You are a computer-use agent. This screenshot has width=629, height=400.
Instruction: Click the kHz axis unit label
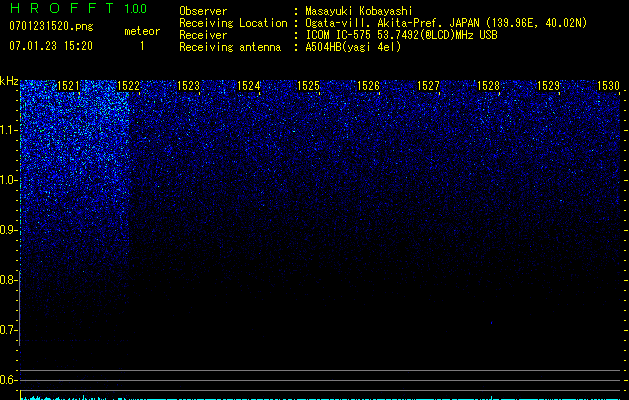click(9, 81)
